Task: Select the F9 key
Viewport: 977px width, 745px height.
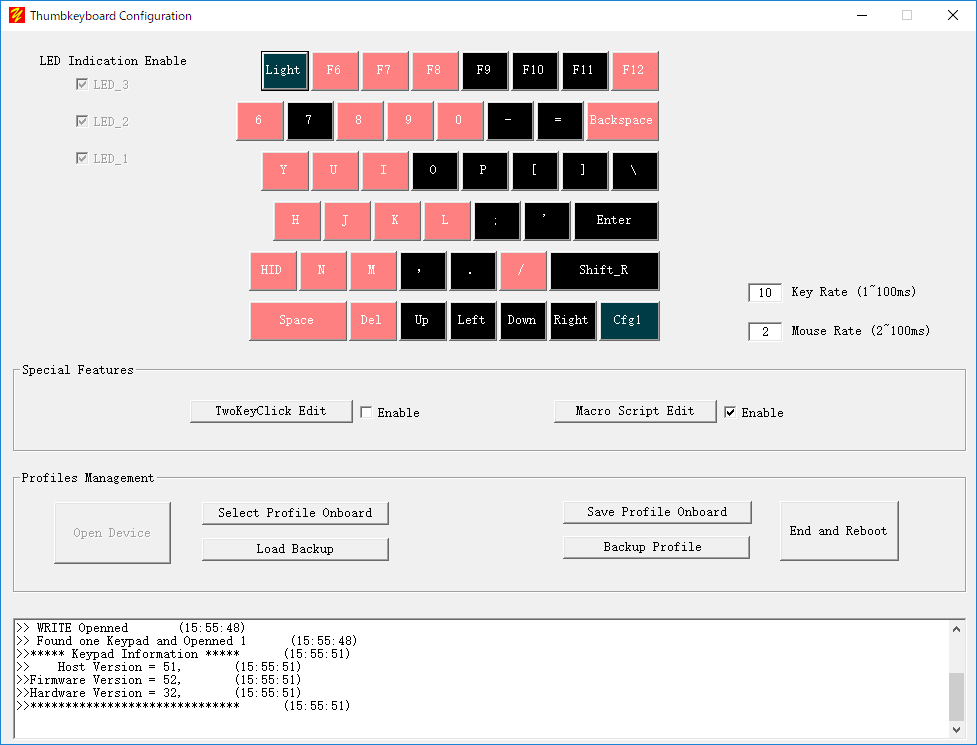Action: point(485,70)
